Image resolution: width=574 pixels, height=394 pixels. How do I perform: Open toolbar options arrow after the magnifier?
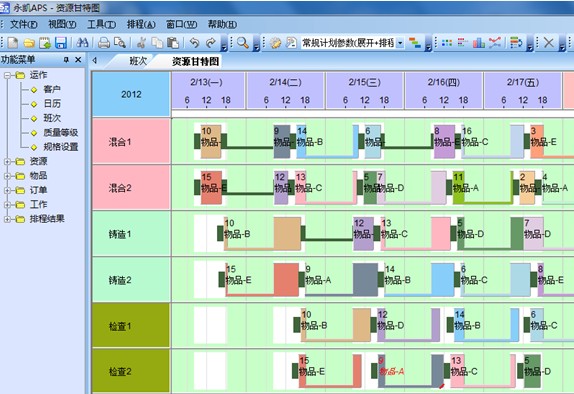256,44
